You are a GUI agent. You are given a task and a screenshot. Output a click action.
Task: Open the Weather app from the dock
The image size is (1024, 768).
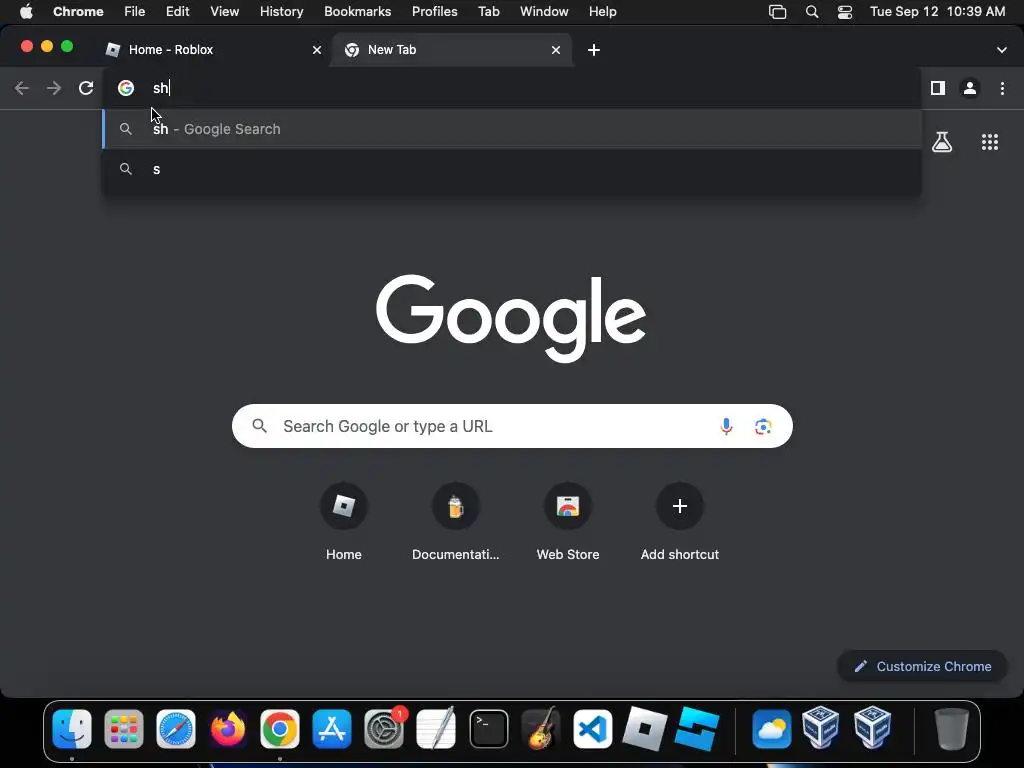(x=771, y=729)
